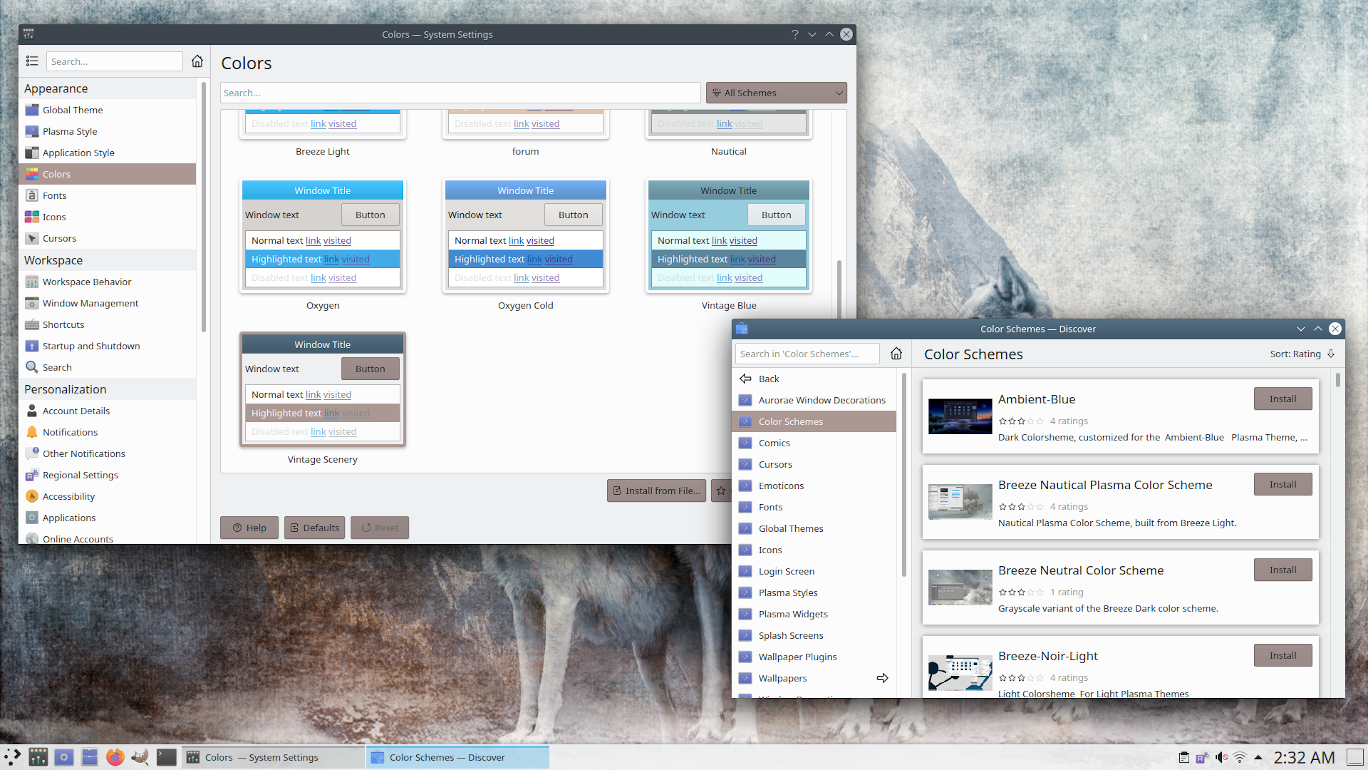Image resolution: width=1368 pixels, height=770 pixels.
Task: Select the Vintage Scenery color scheme preview
Action: click(322, 389)
